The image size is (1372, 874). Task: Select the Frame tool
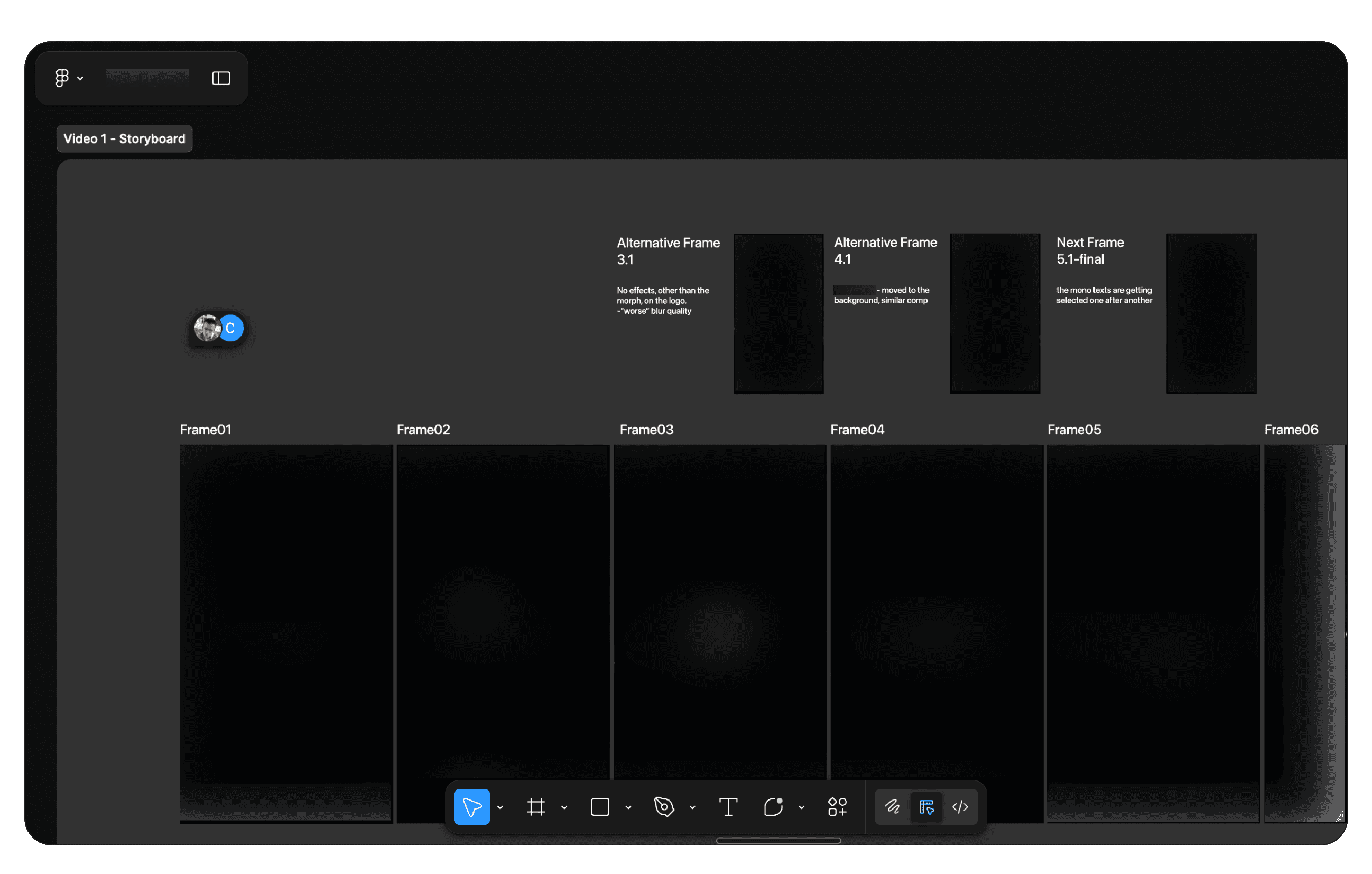tap(535, 807)
